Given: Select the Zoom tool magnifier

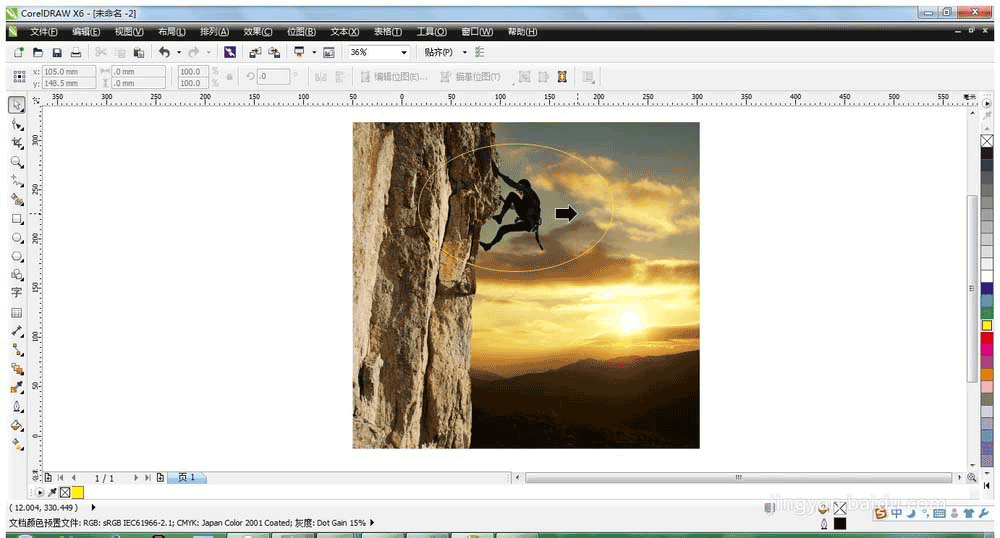Looking at the screenshot, I should coord(17,163).
